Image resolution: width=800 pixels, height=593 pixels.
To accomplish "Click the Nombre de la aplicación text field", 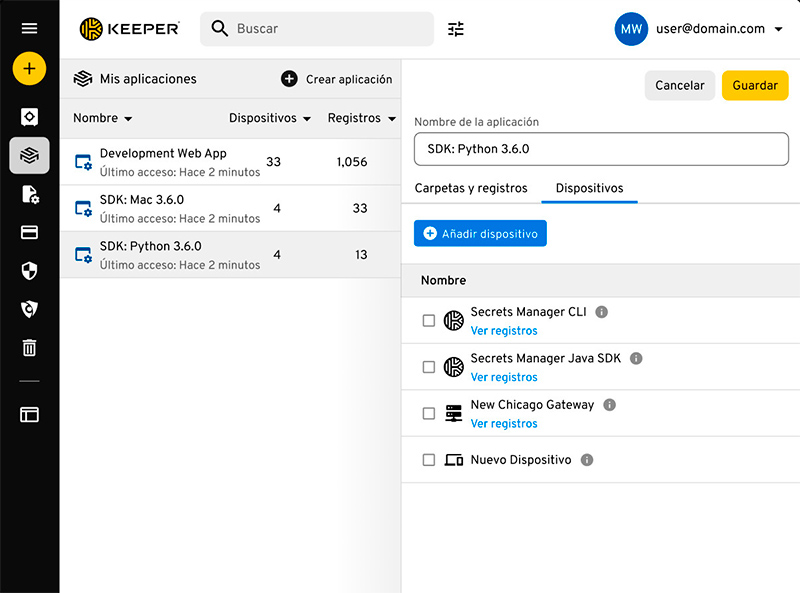I will pyautogui.click(x=601, y=149).
